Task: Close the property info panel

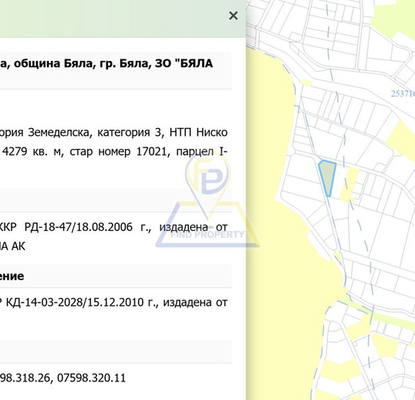Action: click(233, 15)
